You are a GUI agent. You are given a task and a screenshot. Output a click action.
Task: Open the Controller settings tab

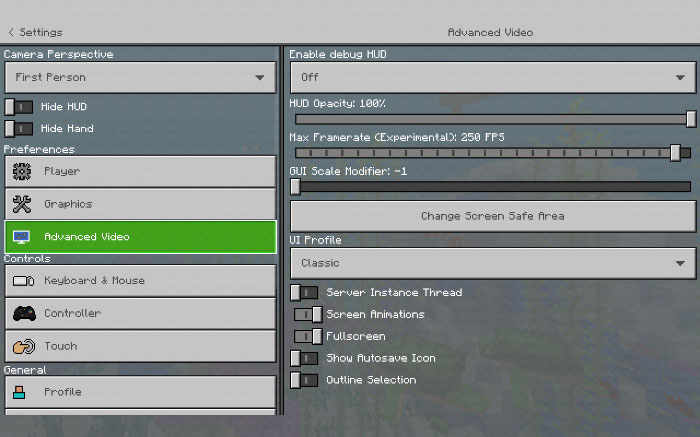pyautogui.click(x=141, y=313)
